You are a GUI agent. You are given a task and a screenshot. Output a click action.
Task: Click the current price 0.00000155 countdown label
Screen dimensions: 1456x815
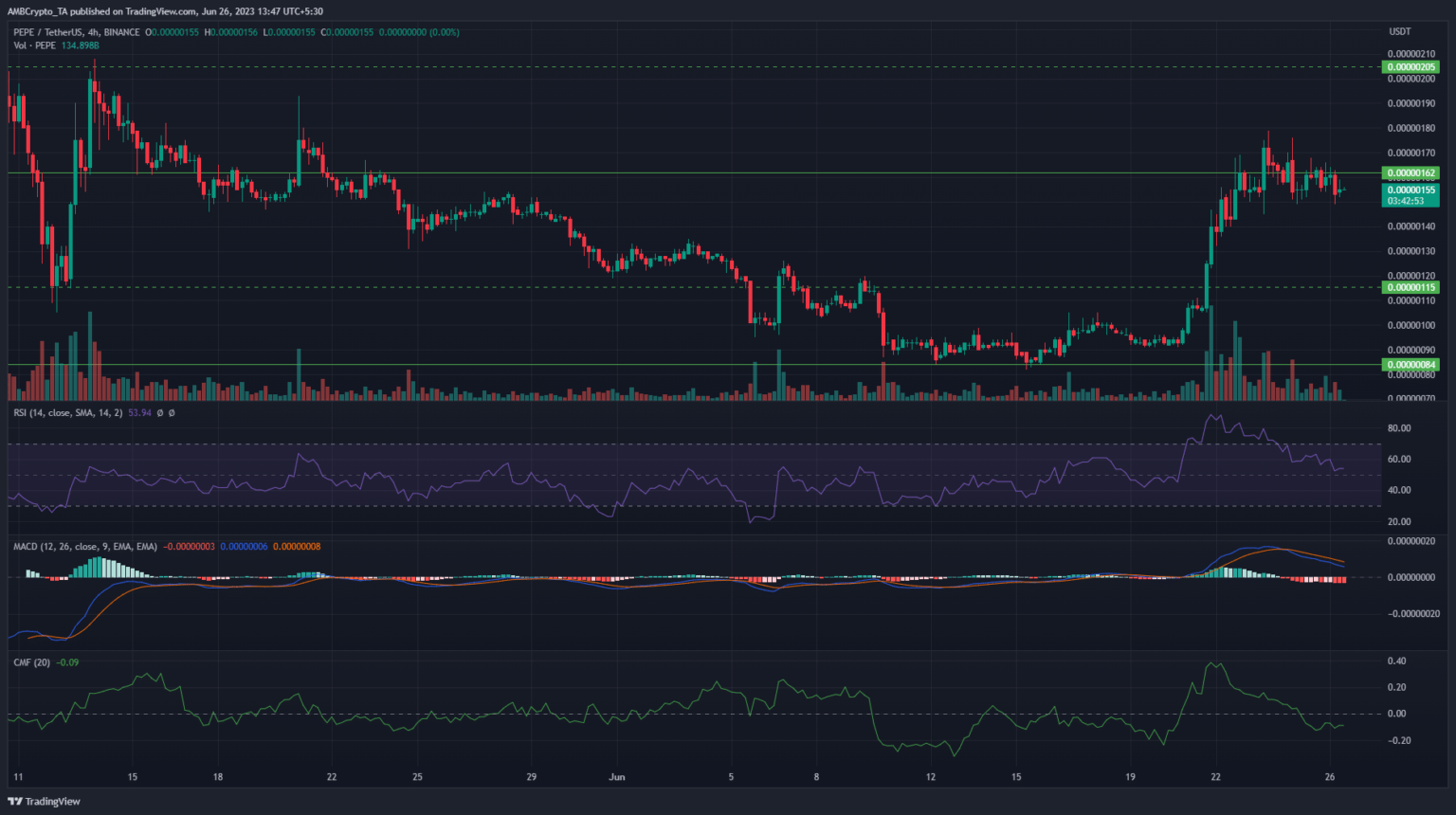[1411, 195]
